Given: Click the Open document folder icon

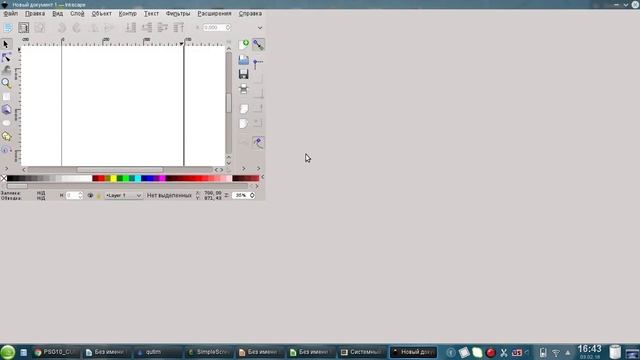Looking at the screenshot, I should [244, 60].
